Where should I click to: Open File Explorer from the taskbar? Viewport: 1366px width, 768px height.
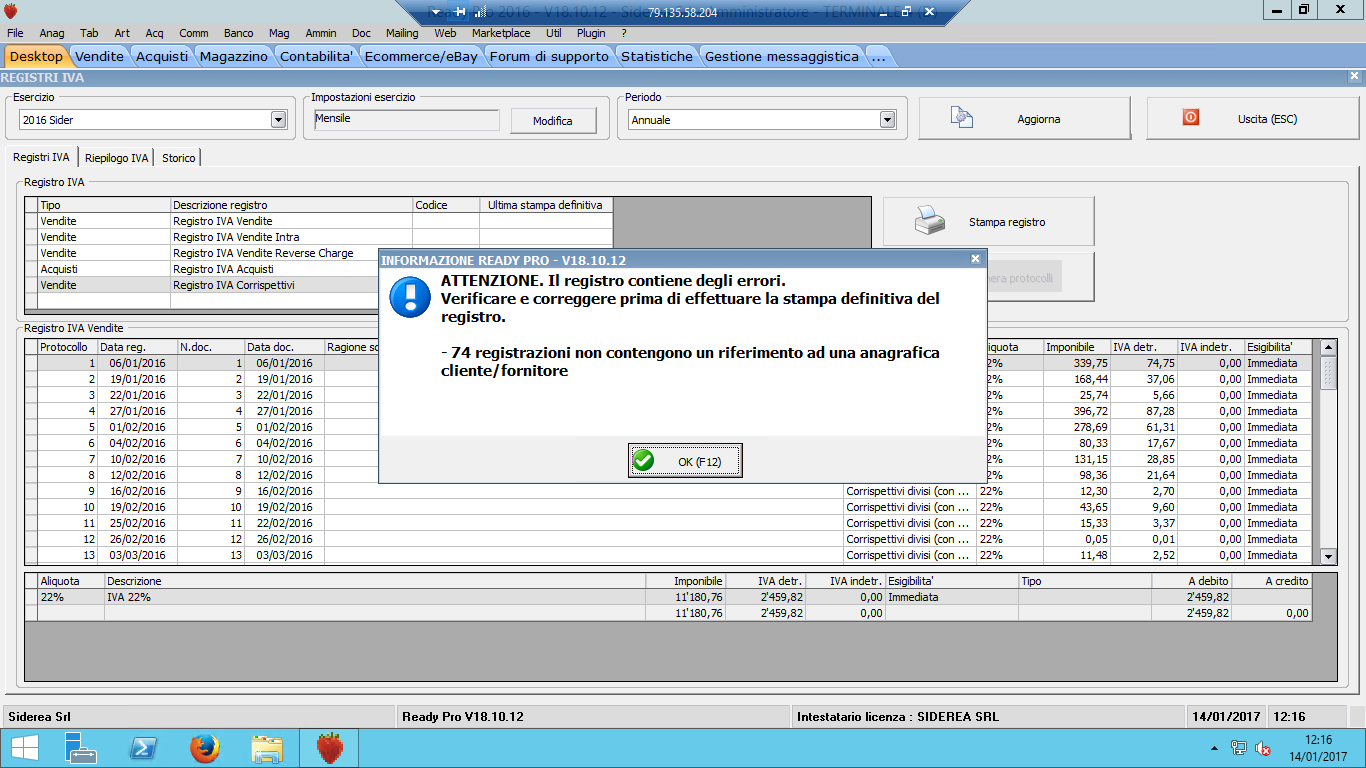tap(267, 748)
